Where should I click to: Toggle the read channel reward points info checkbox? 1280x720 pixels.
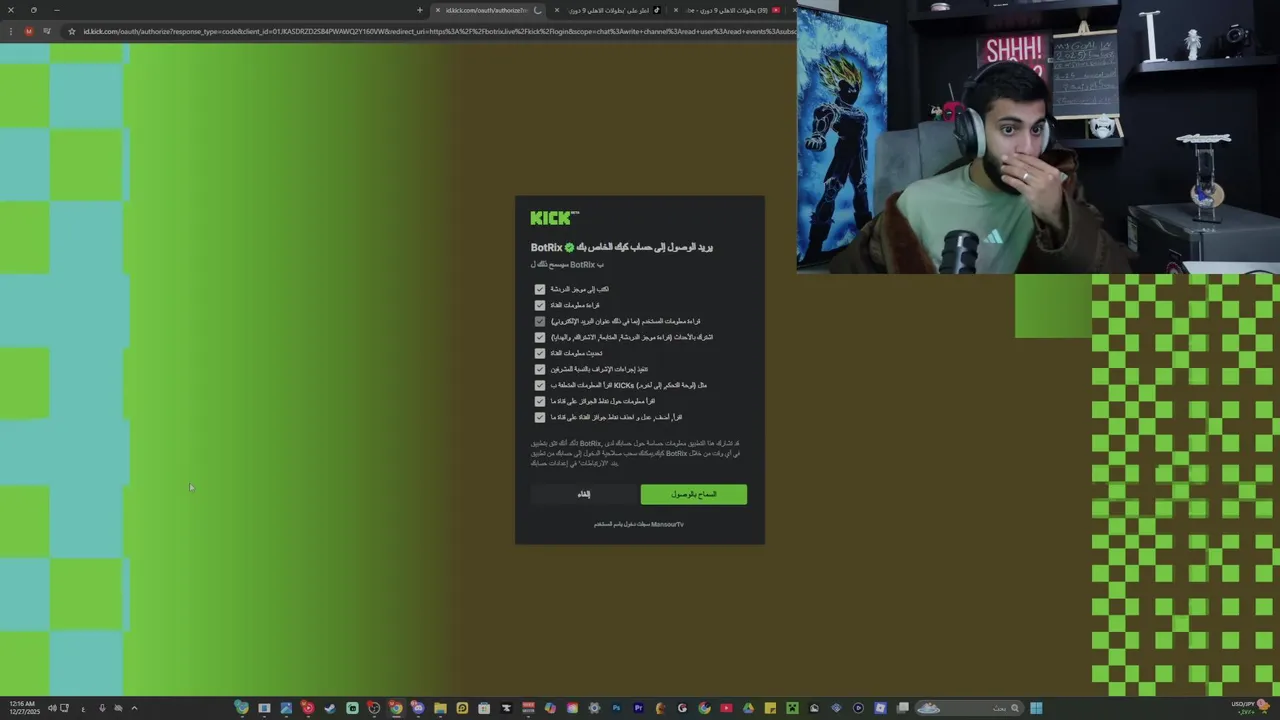click(540, 401)
